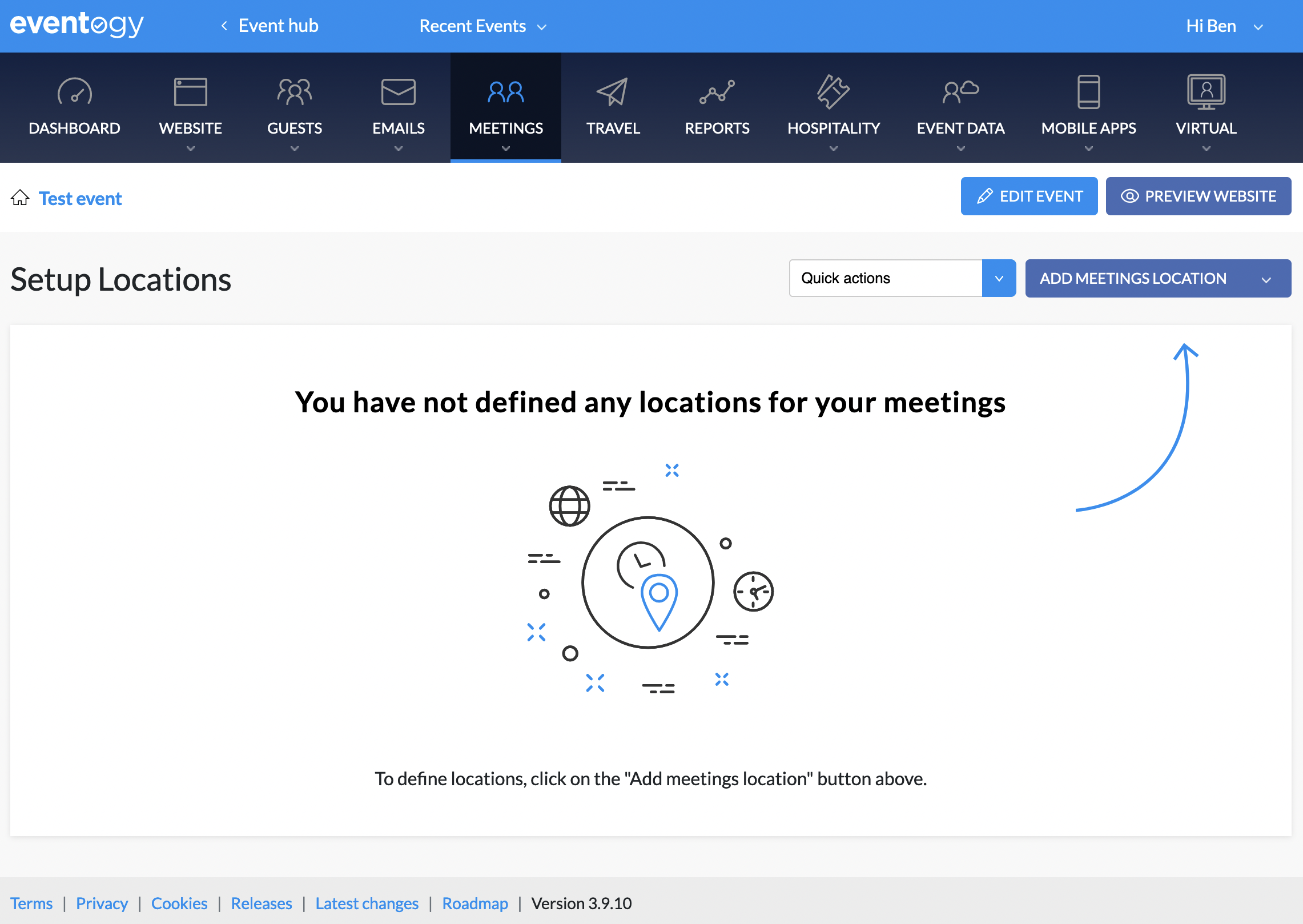The width and height of the screenshot is (1303, 924).
Task: Expand the Website submenu chevron
Action: tap(191, 148)
